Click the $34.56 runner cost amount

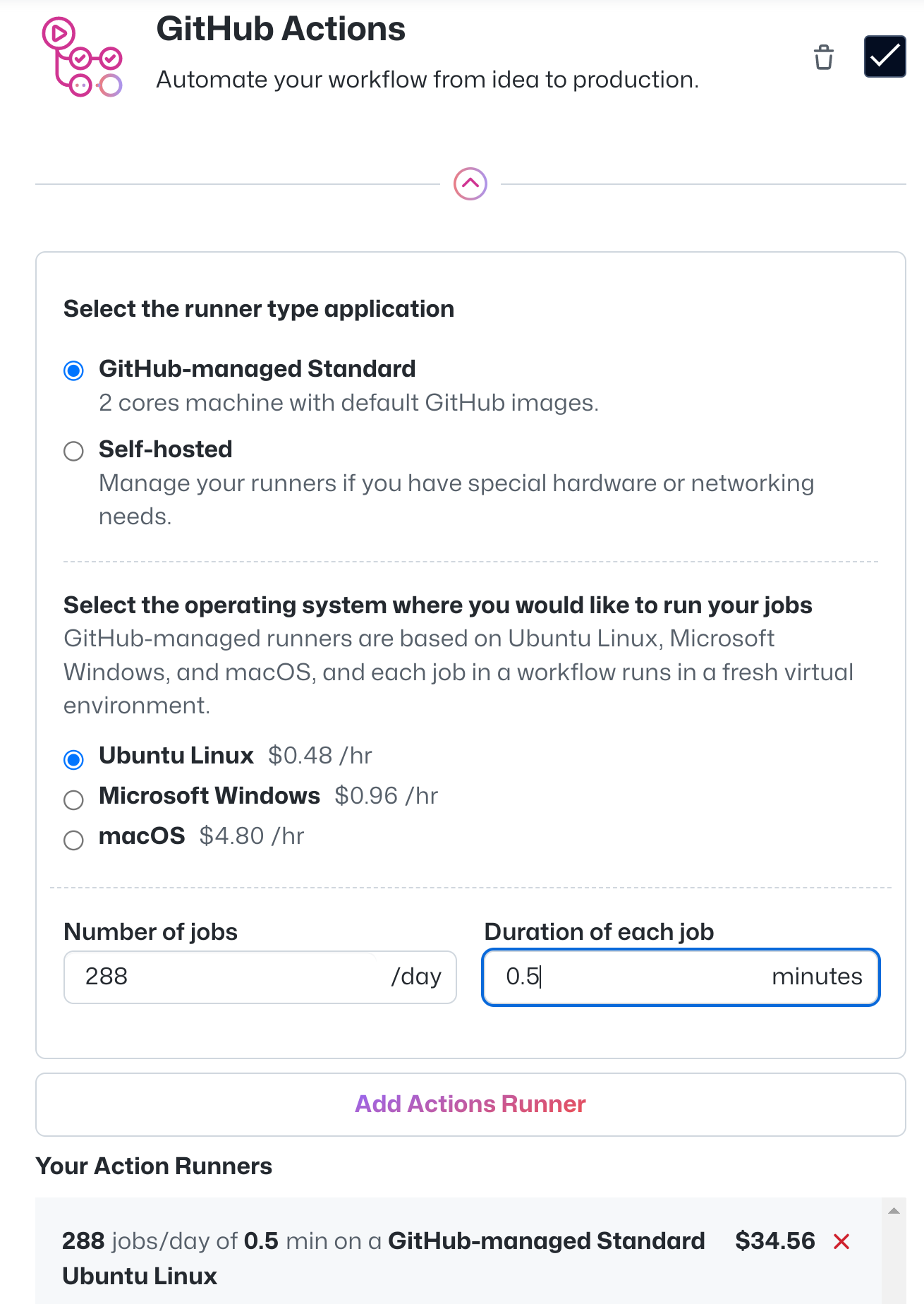(775, 1241)
